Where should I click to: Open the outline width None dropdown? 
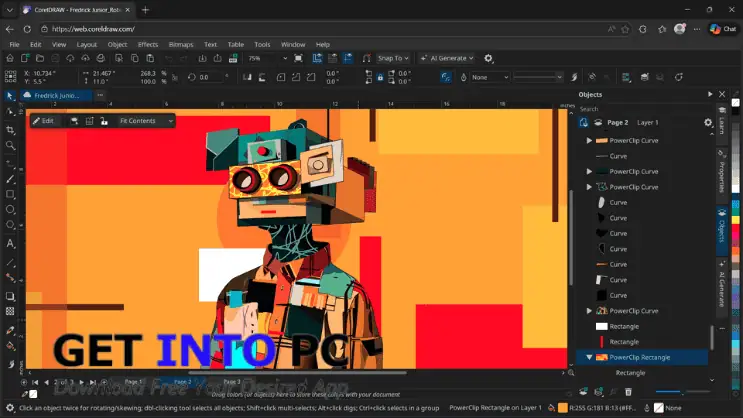click(x=490, y=77)
